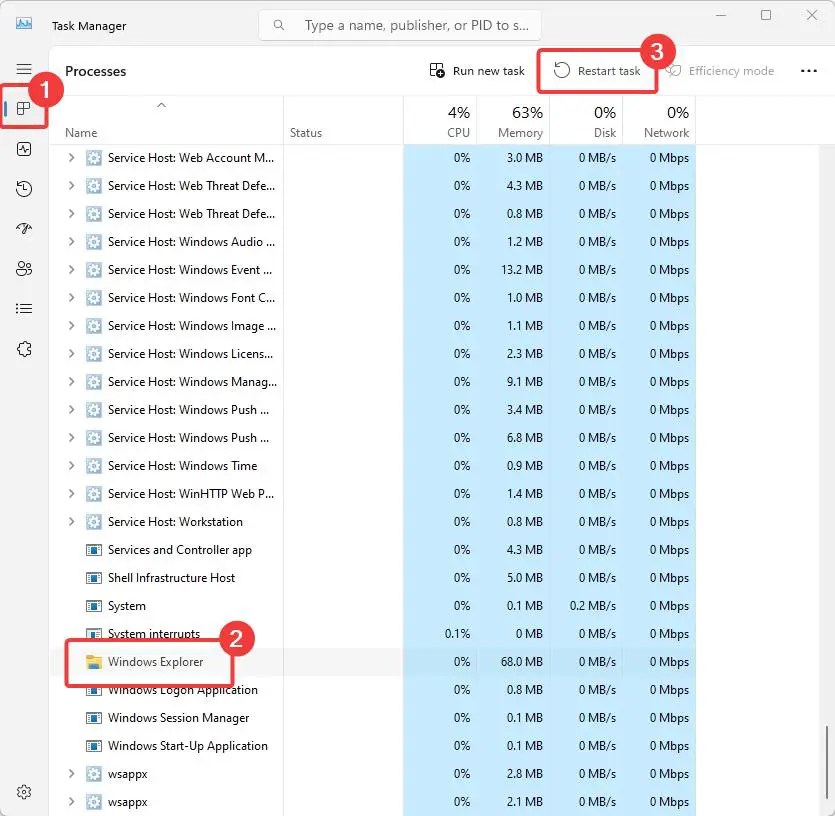The height and width of the screenshot is (816, 835).
Task: Go to the Startup apps page
Action: point(24,229)
